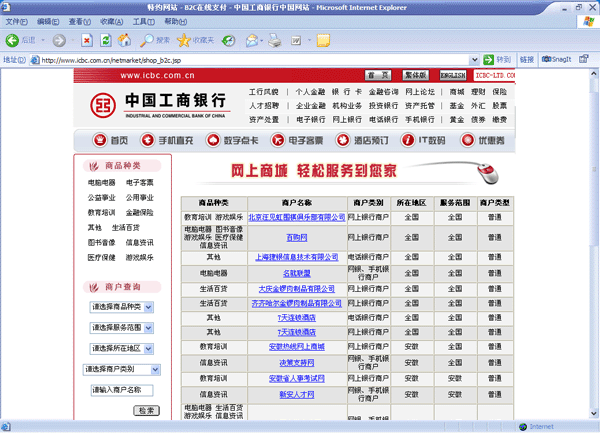Screen dimensions: 600x433
Task: Click the 请输入商户名称 text field
Action: (121, 390)
